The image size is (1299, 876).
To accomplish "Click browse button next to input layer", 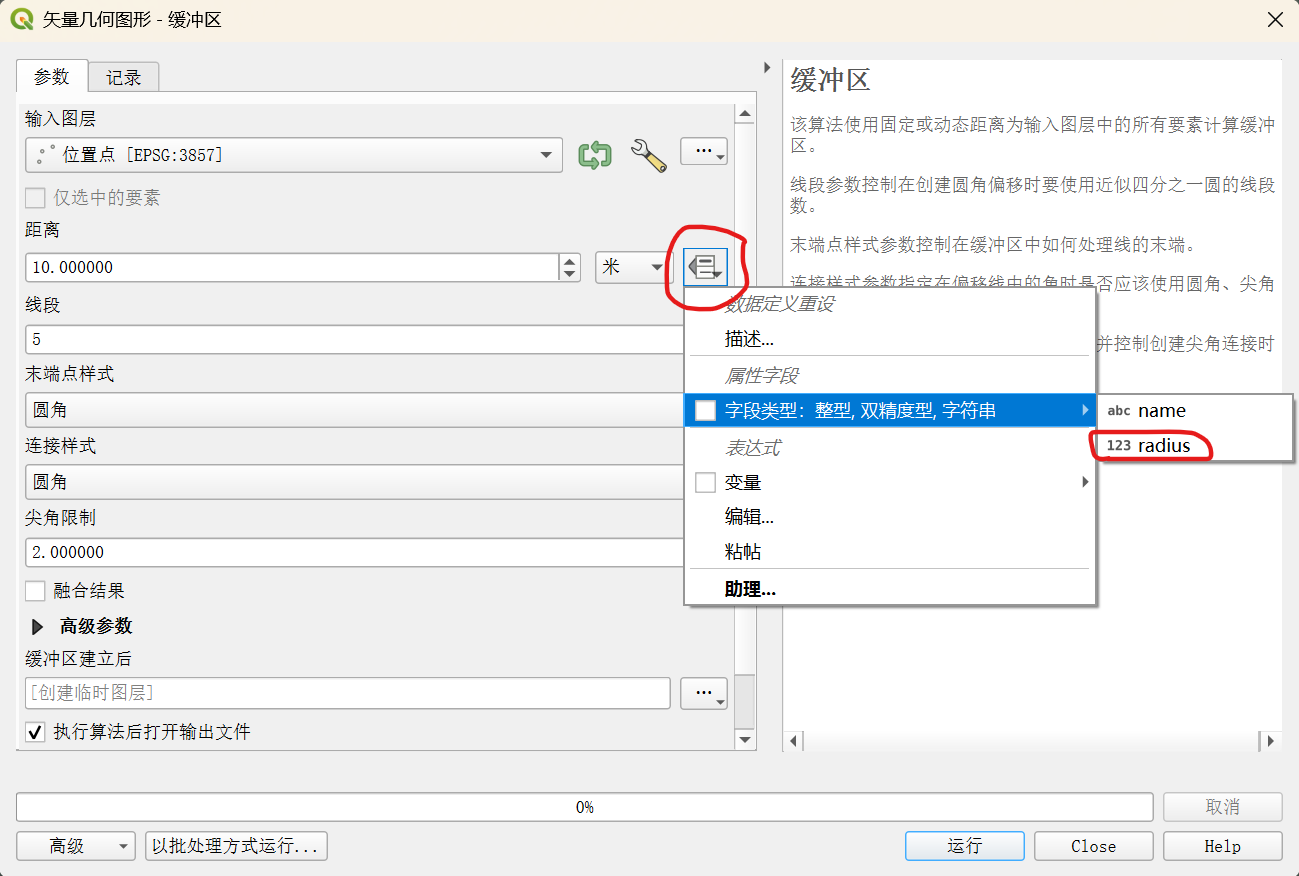I will click(704, 152).
